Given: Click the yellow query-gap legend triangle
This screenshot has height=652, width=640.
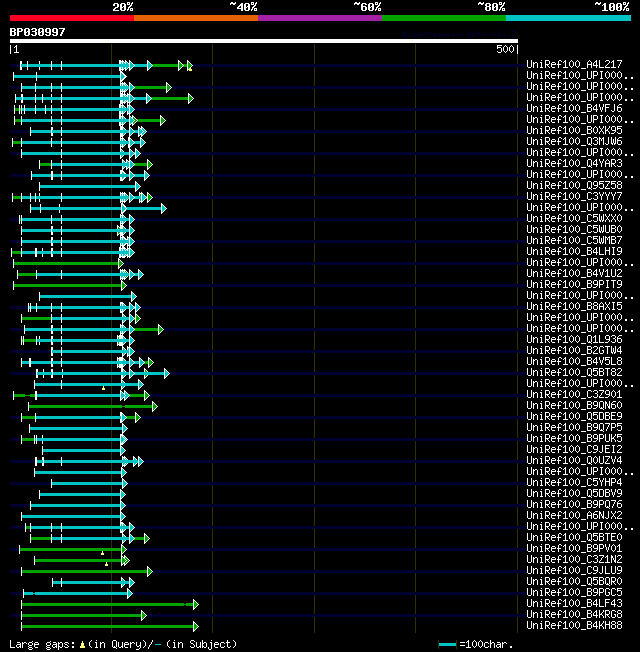Looking at the screenshot, I should [x=82, y=645].
